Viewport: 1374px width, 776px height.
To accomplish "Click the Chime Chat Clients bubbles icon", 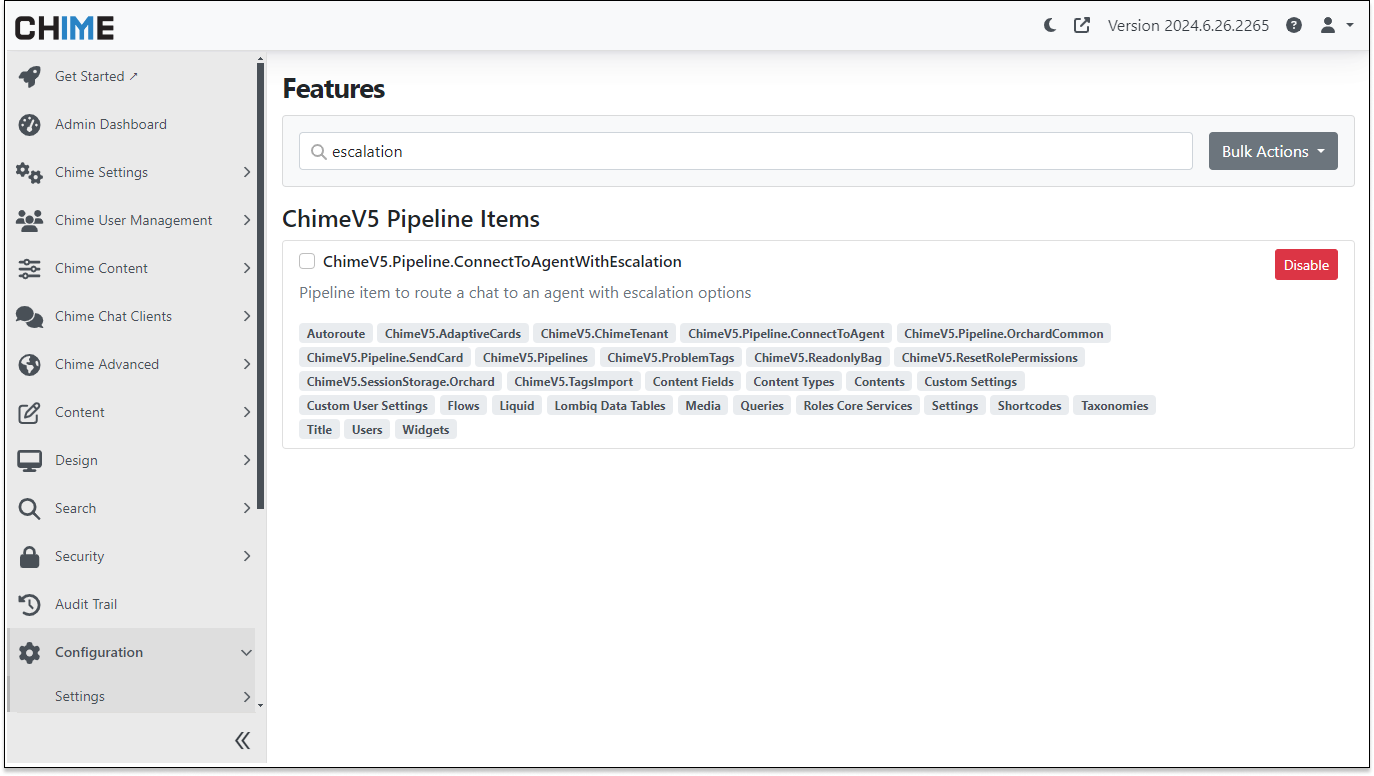I will click(30, 316).
